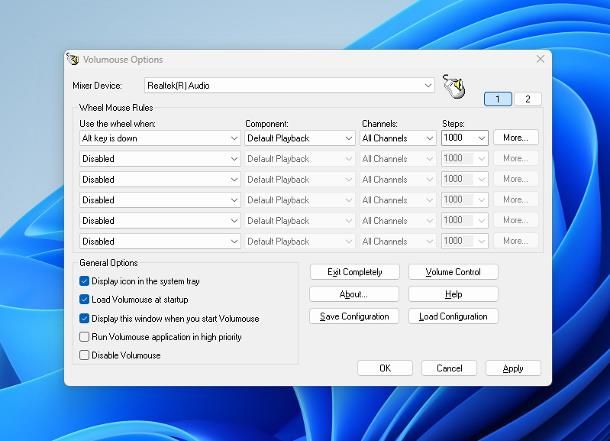
Task: Click the Cancel button
Action: (449, 368)
